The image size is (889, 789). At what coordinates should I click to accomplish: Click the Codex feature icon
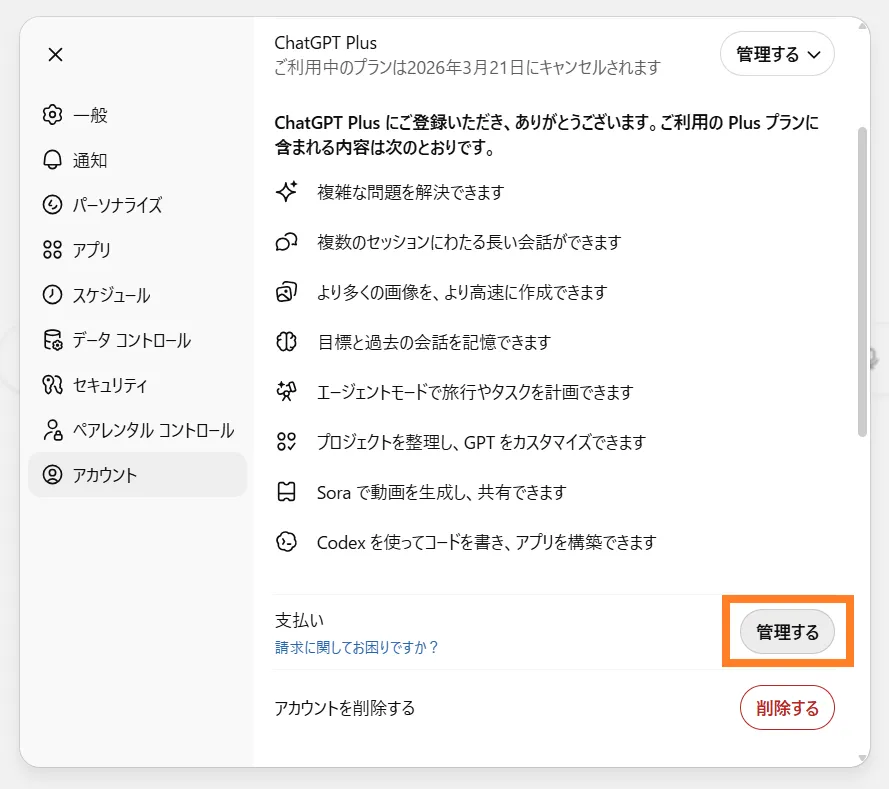click(287, 542)
